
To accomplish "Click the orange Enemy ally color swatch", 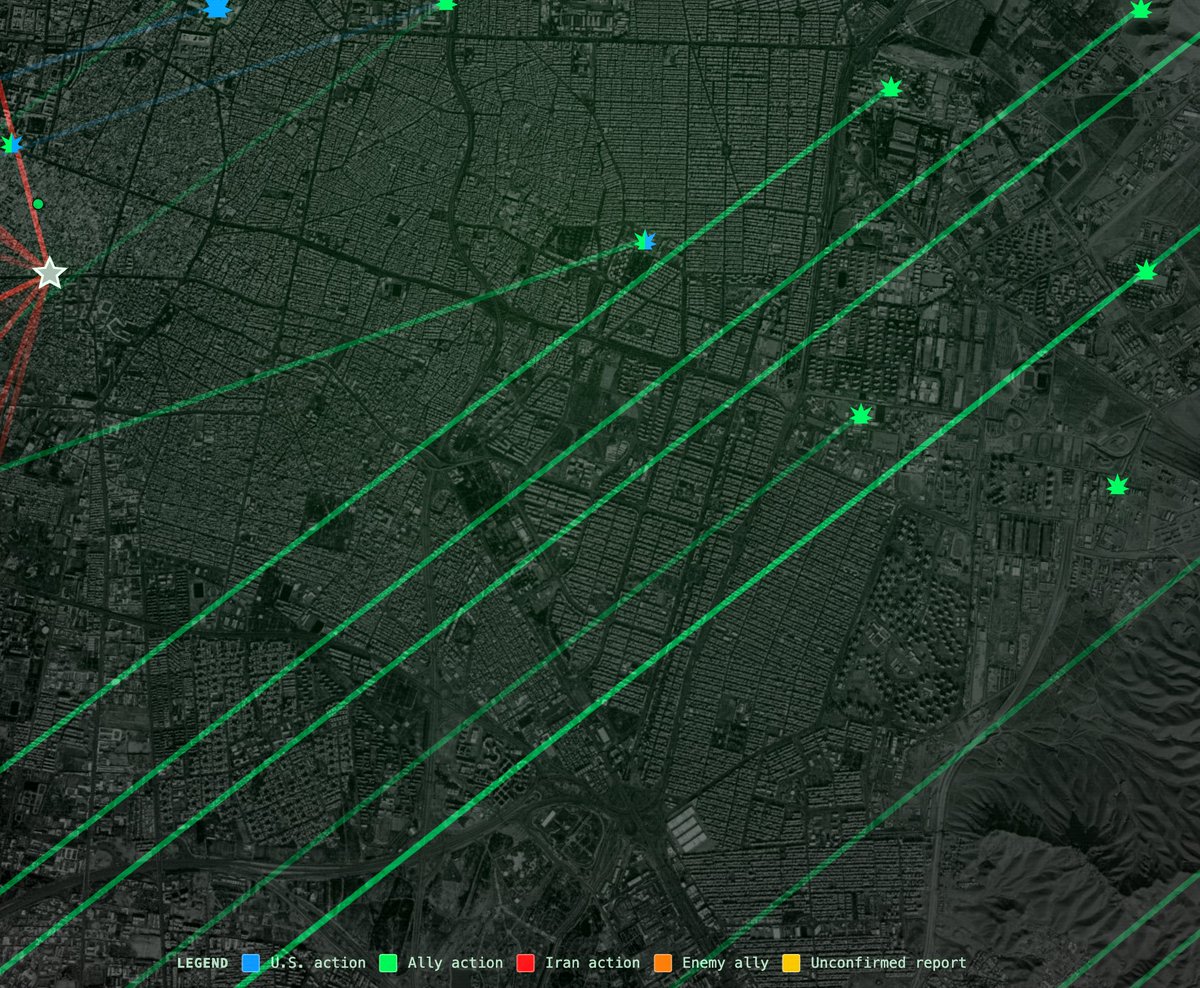I will click(x=661, y=963).
